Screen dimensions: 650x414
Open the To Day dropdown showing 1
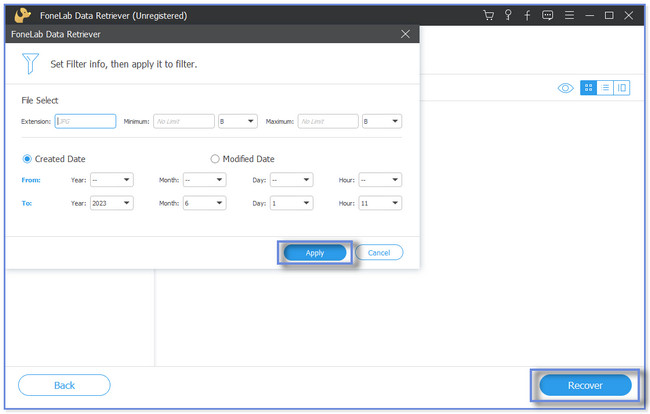pyautogui.click(x=291, y=203)
